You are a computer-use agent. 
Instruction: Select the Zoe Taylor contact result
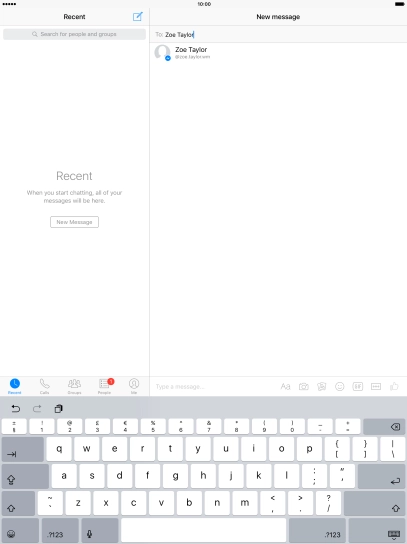point(278,53)
